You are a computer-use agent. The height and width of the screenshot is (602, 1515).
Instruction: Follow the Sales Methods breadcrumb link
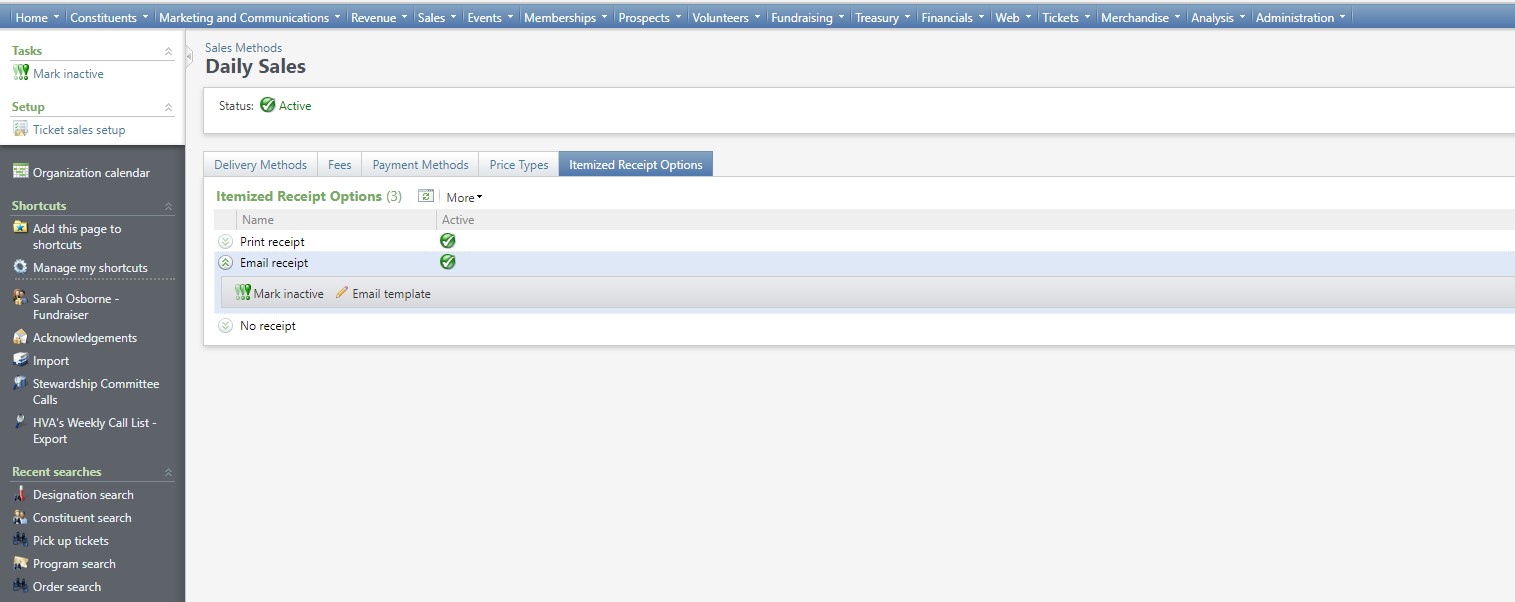point(244,47)
